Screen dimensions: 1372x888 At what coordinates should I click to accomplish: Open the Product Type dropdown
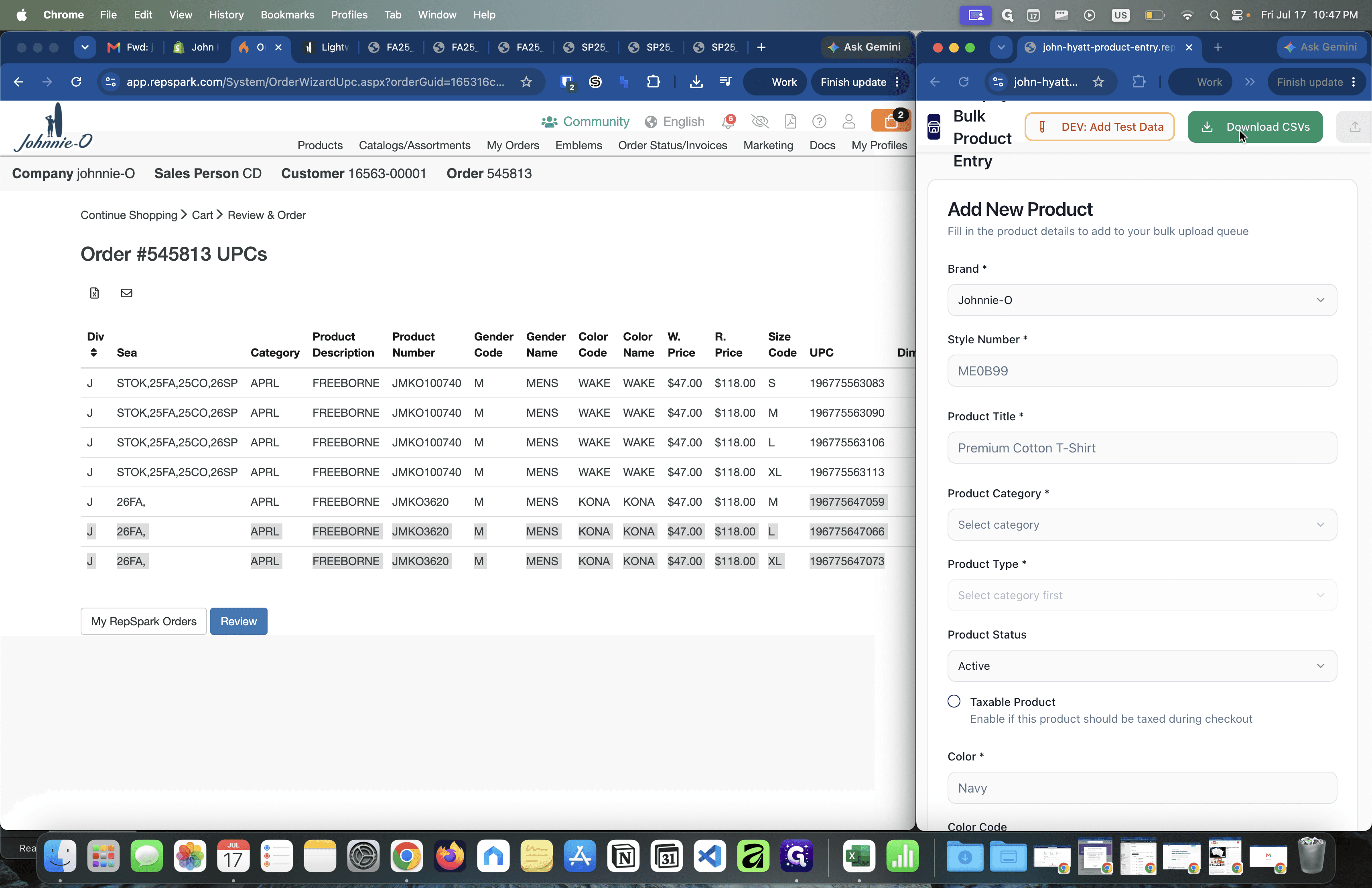[x=1142, y=595]
